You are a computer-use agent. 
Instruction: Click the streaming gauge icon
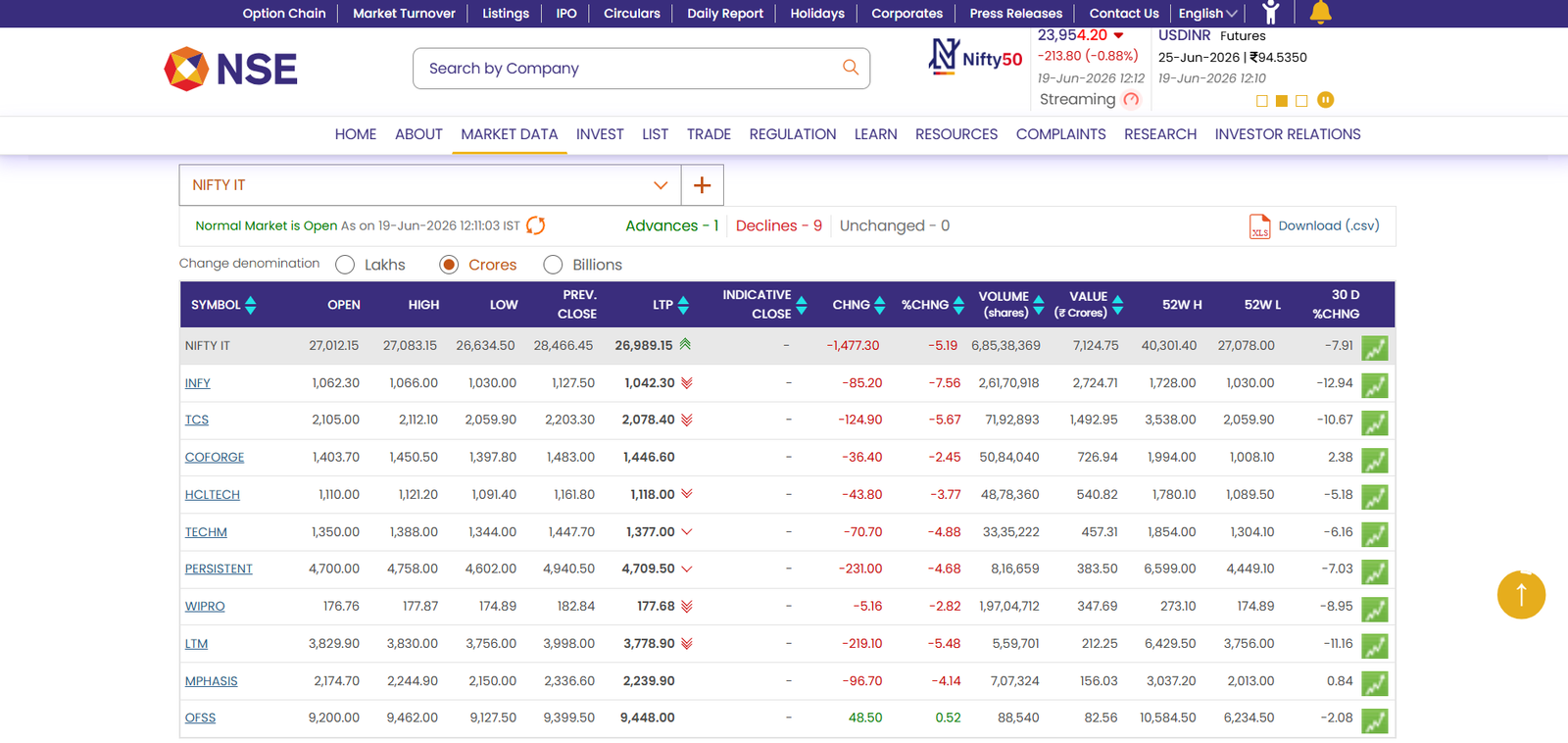tap(1132, 99)
